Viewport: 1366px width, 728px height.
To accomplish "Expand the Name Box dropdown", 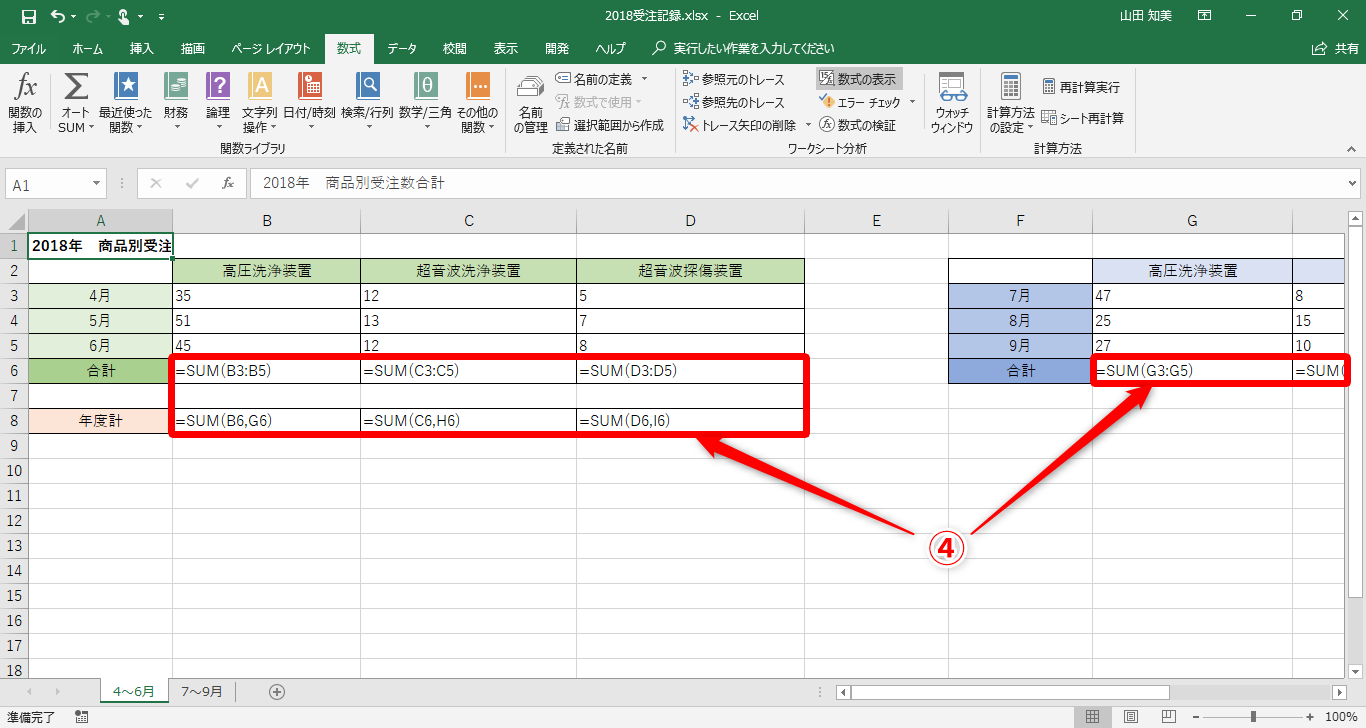I will (x=97, y=184).
